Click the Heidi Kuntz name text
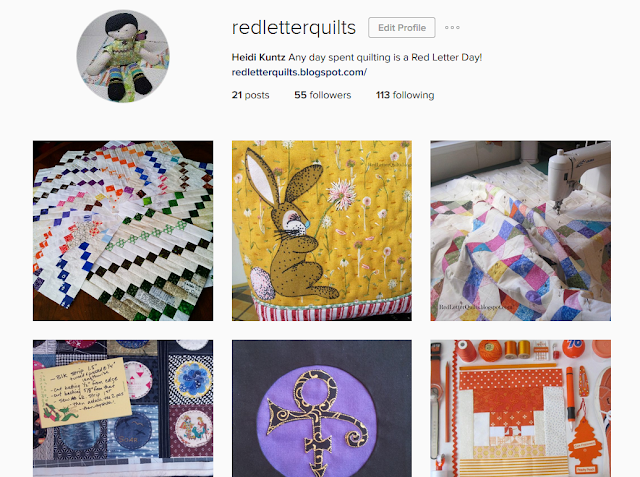This screenshot has width=640, height=477. [x=258, y=57]
